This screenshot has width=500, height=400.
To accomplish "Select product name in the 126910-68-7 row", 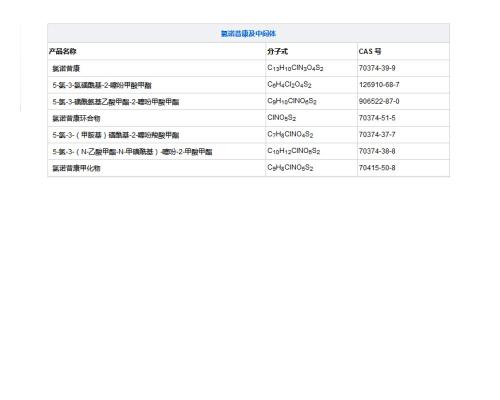I will 102,85.
